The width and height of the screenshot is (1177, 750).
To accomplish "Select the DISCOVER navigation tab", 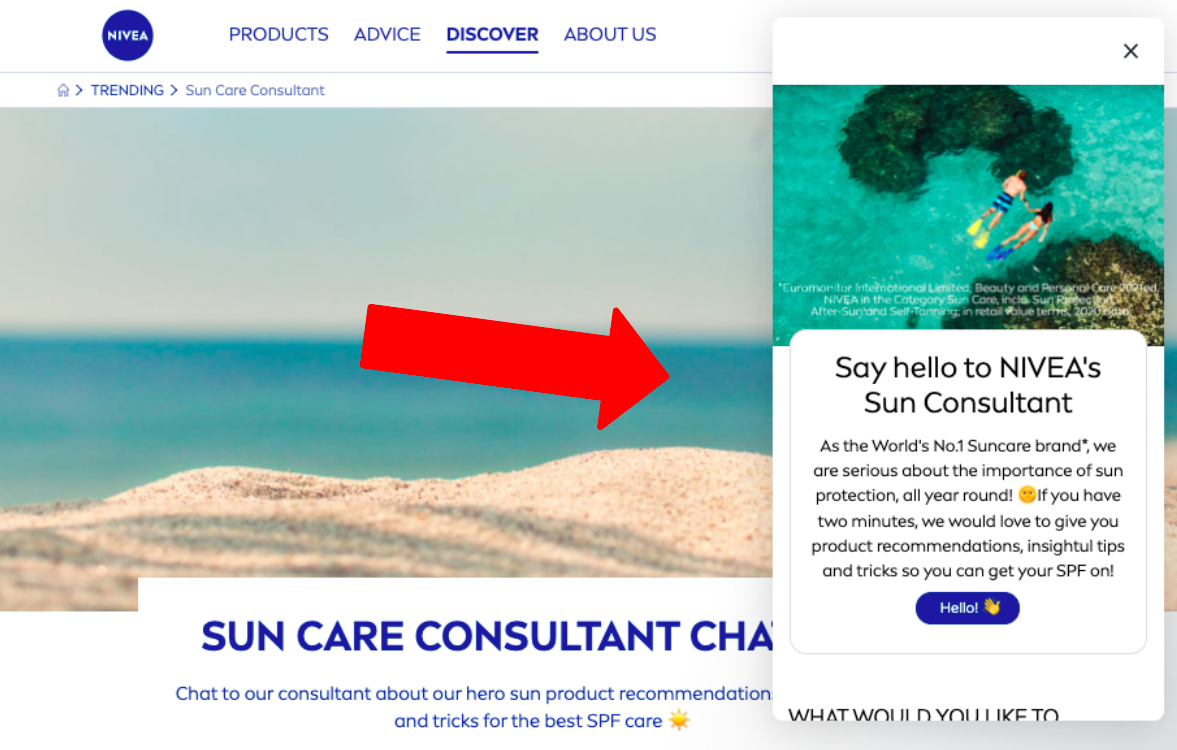I will pyautogui.click(x=492, y=35).
